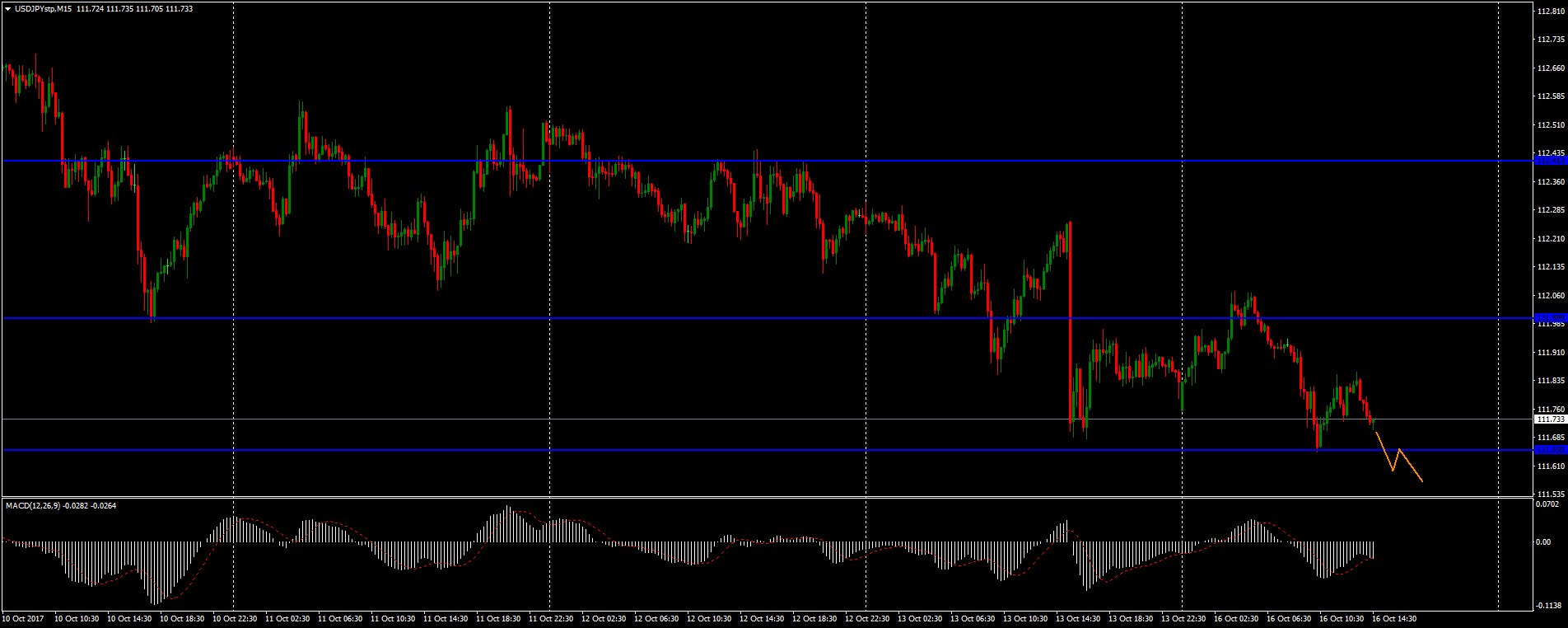Viewport: 1568px width, 628px height.
Task: Click the 112.135 price scale value
Action: [1550, 267]
